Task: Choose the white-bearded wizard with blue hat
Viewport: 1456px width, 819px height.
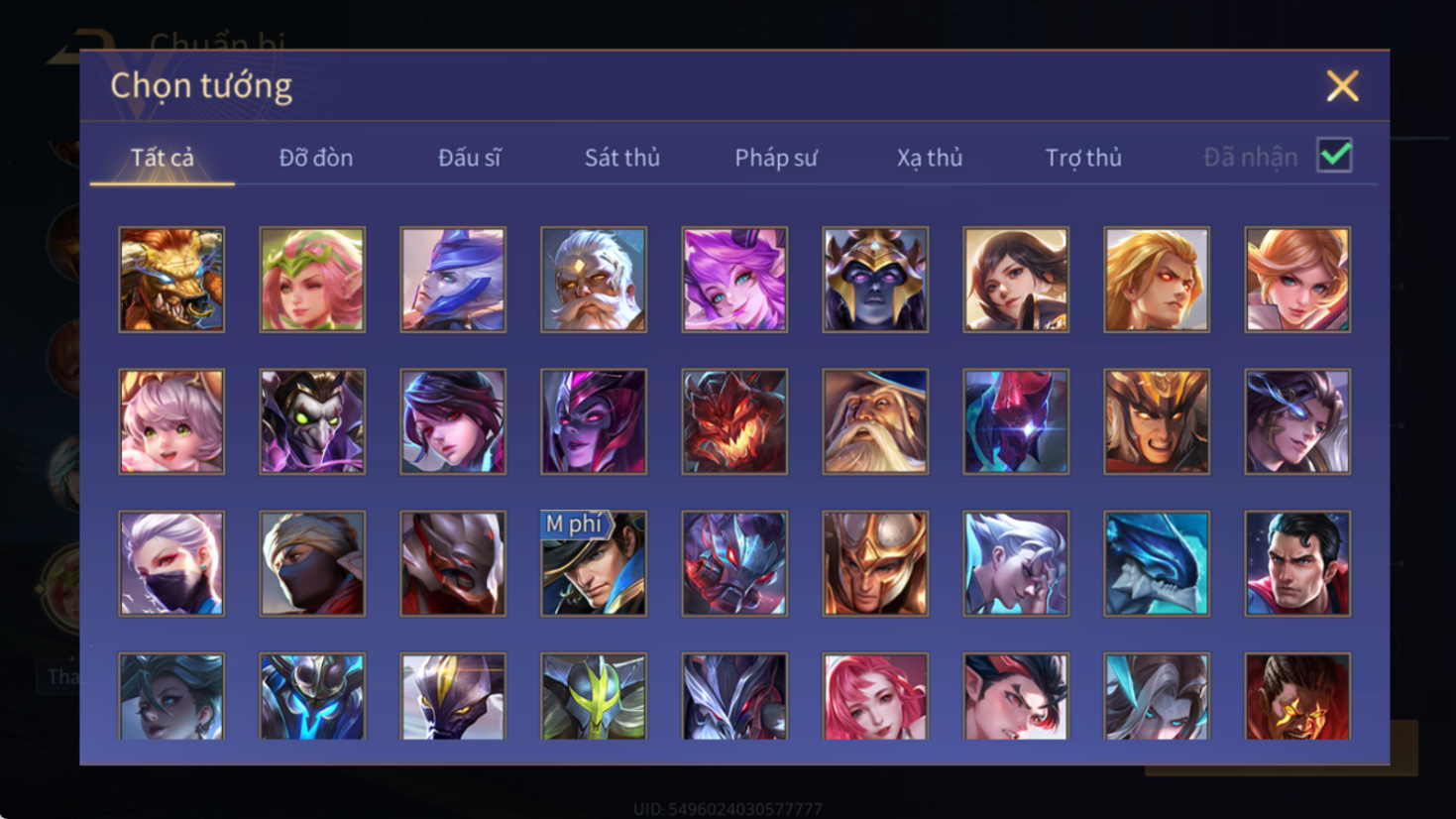Action: coord(875,421)
